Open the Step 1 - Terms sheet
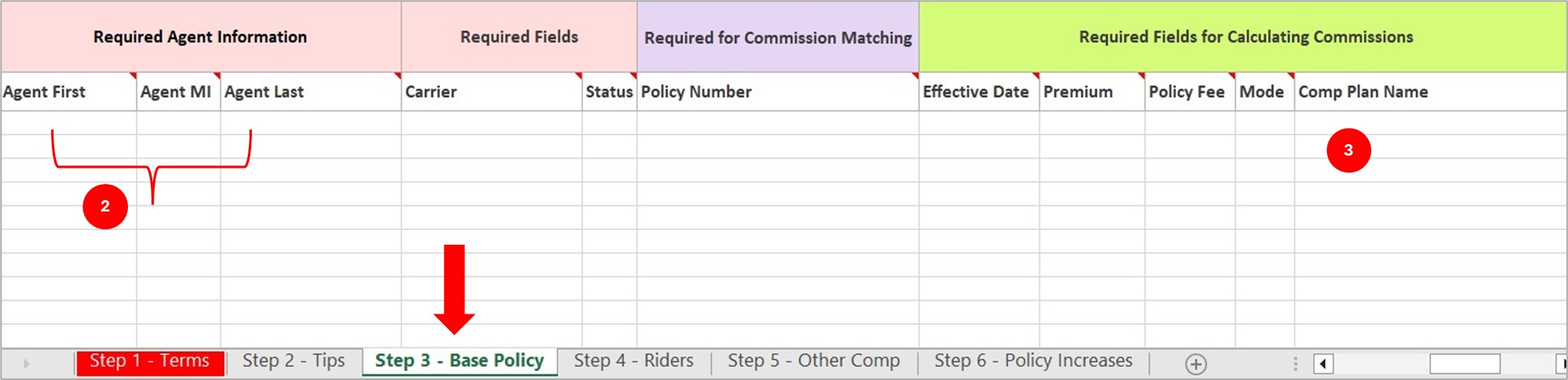The width and height of the screenshot is (1568, 380). 149,361
